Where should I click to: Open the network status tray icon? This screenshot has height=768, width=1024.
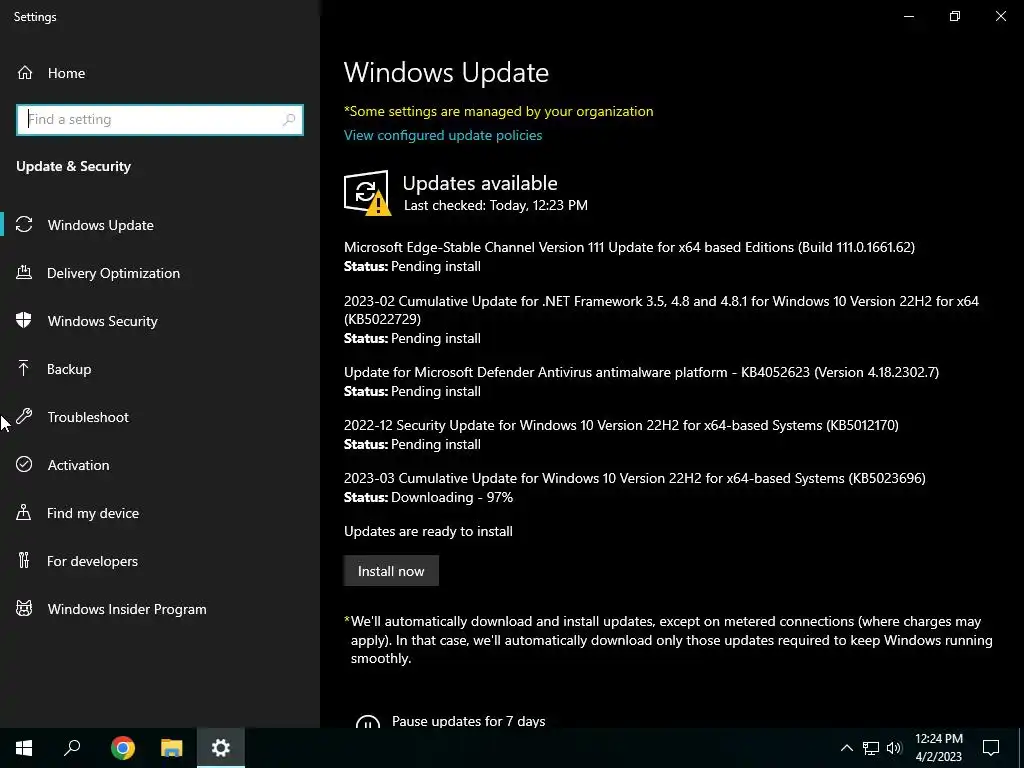pyautogui.click(x=871, y=748)
